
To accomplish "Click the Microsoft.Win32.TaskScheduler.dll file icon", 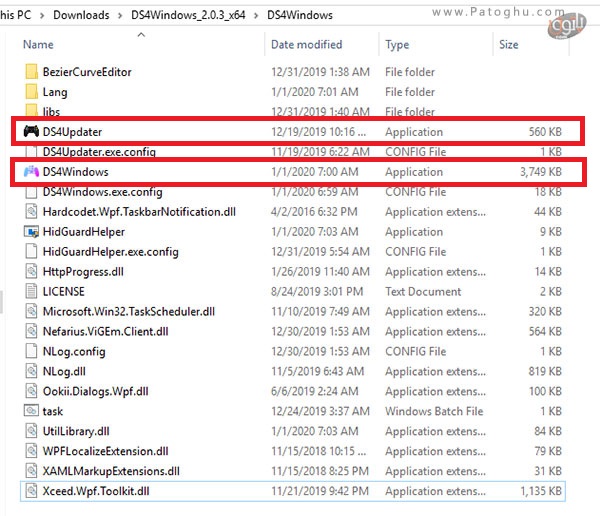I will (x=31, y=311).
